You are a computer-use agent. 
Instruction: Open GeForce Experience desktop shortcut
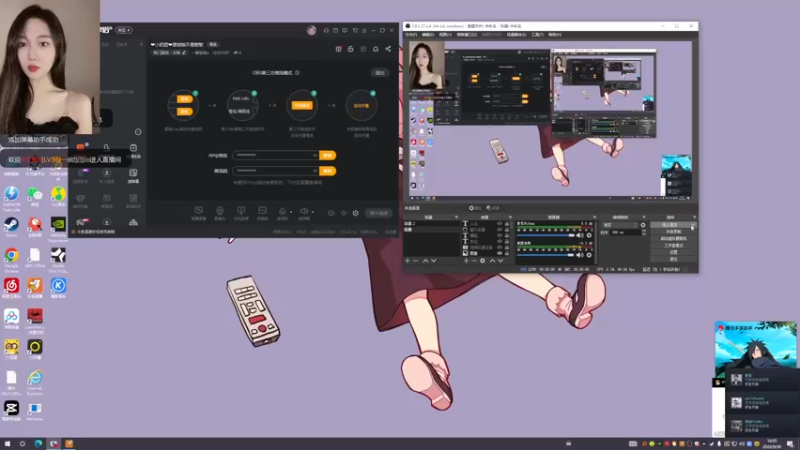coord(58,228)
